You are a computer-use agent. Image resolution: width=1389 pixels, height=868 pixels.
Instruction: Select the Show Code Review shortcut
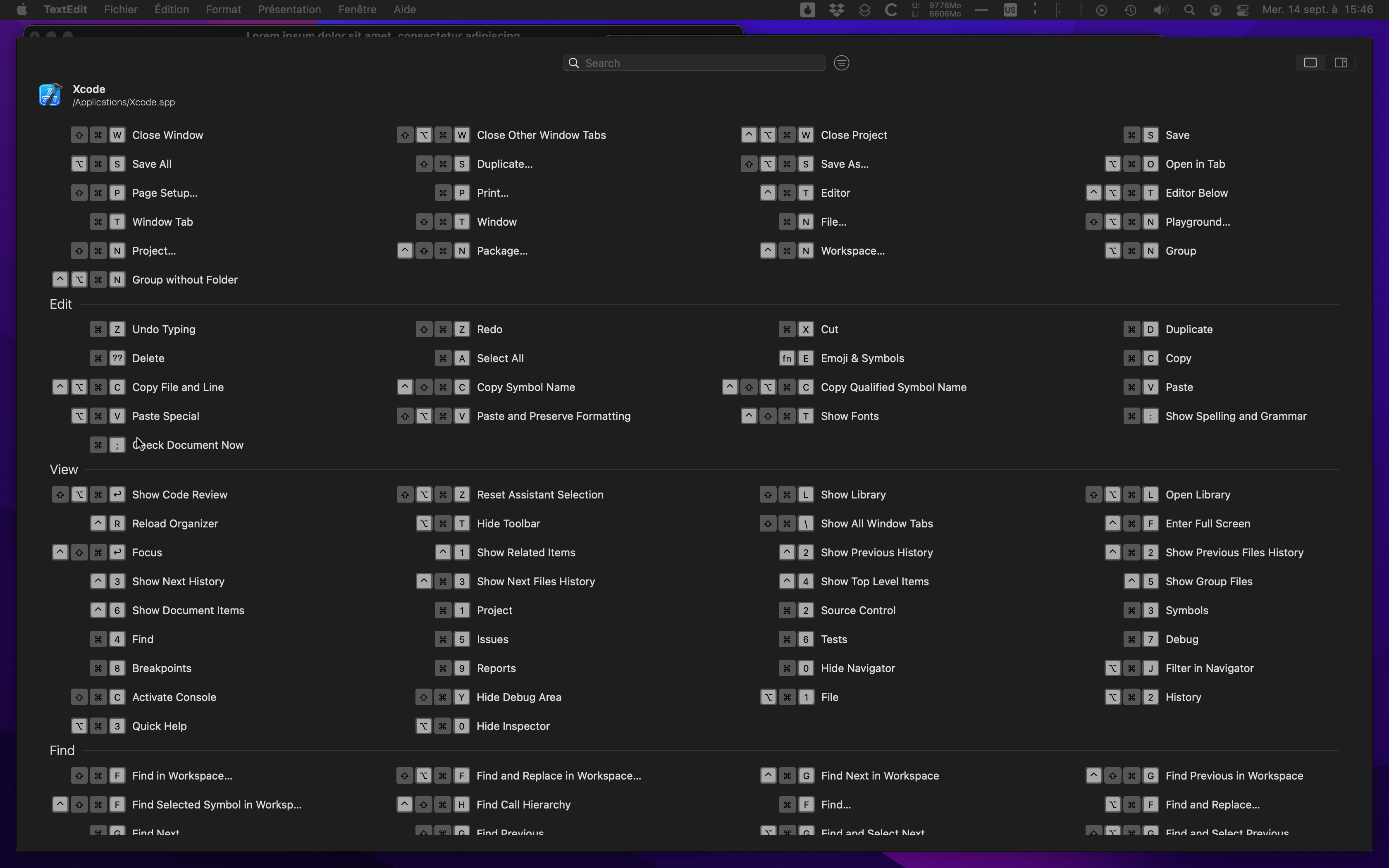click(139, 495)
